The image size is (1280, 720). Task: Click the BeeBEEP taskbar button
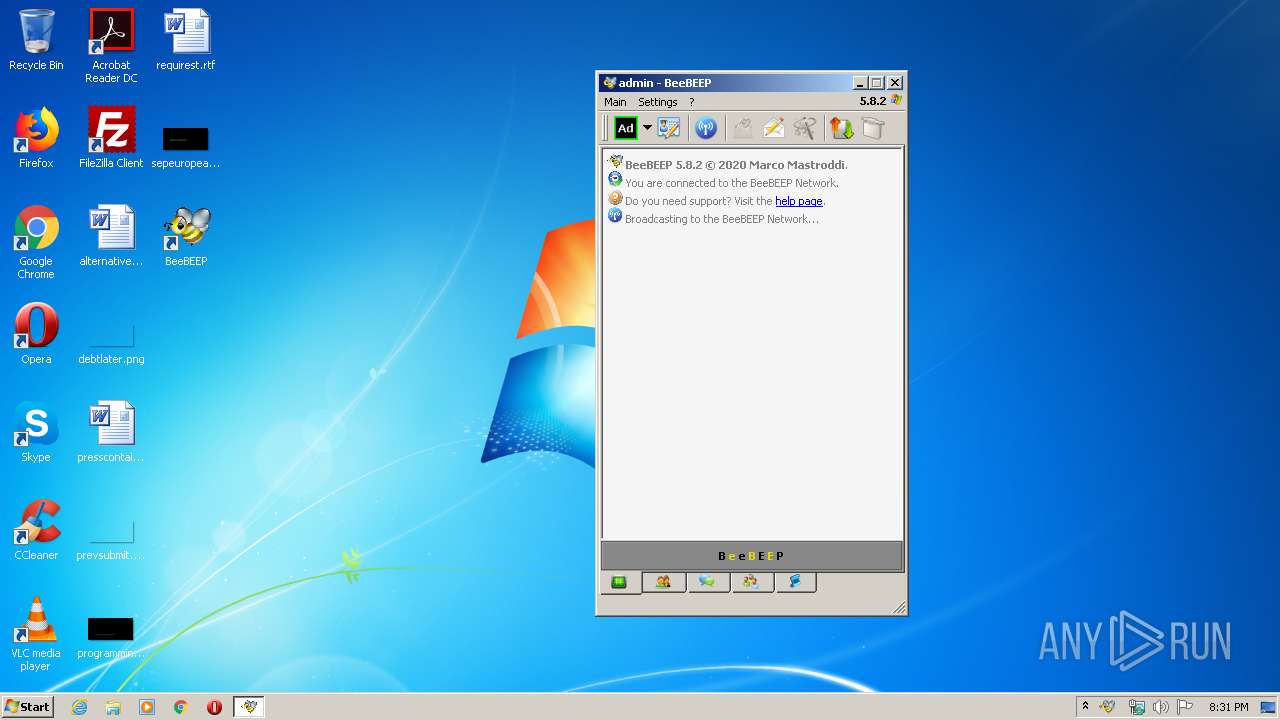tap(249, 707)
